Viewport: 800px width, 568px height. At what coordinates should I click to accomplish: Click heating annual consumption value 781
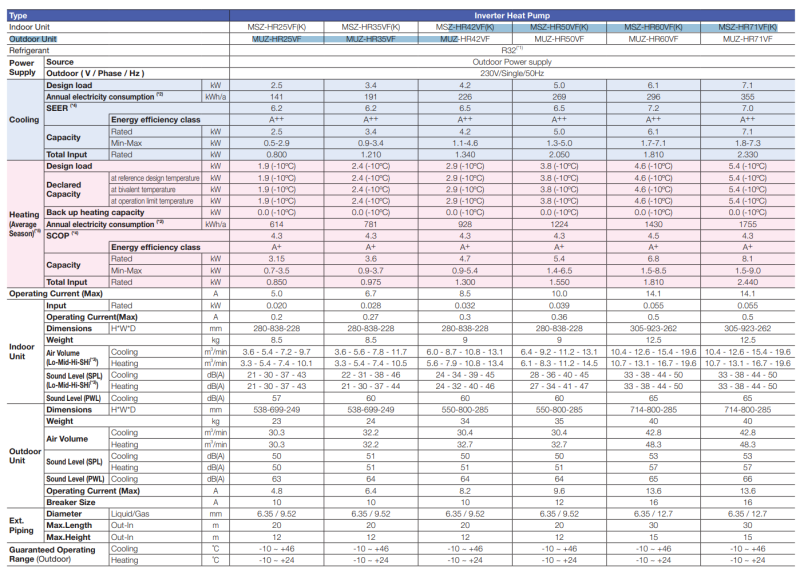(x=371, y=224)
